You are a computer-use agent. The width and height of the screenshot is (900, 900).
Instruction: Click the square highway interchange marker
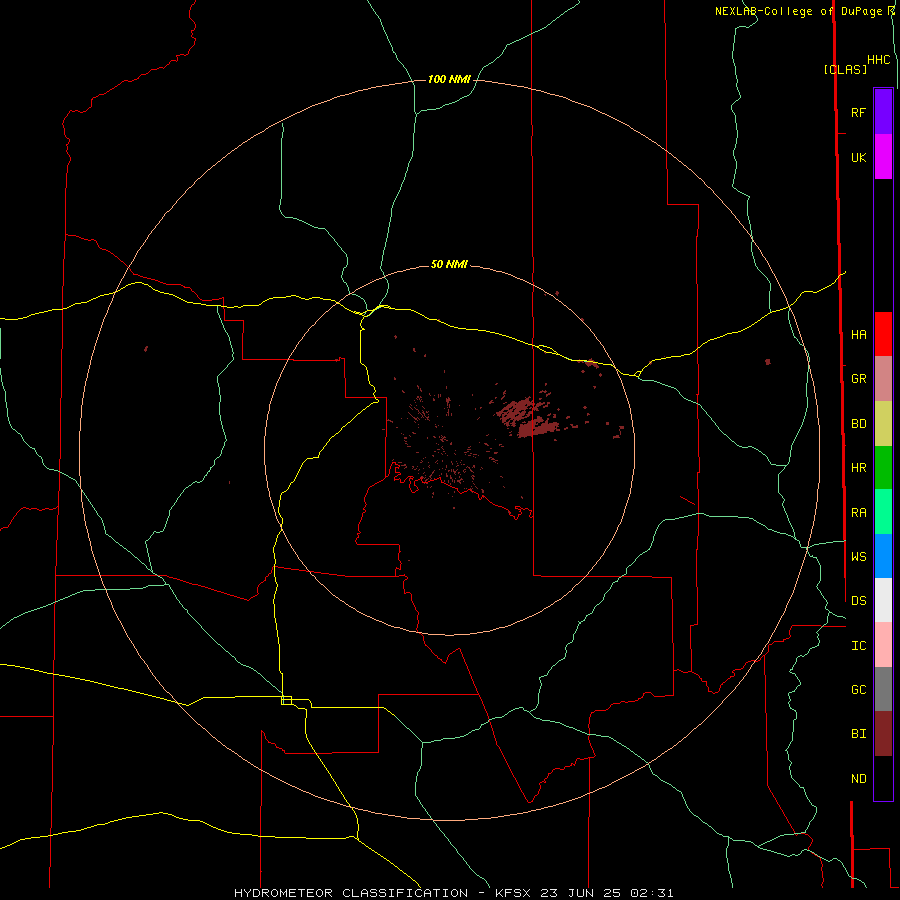pos(286,700)
